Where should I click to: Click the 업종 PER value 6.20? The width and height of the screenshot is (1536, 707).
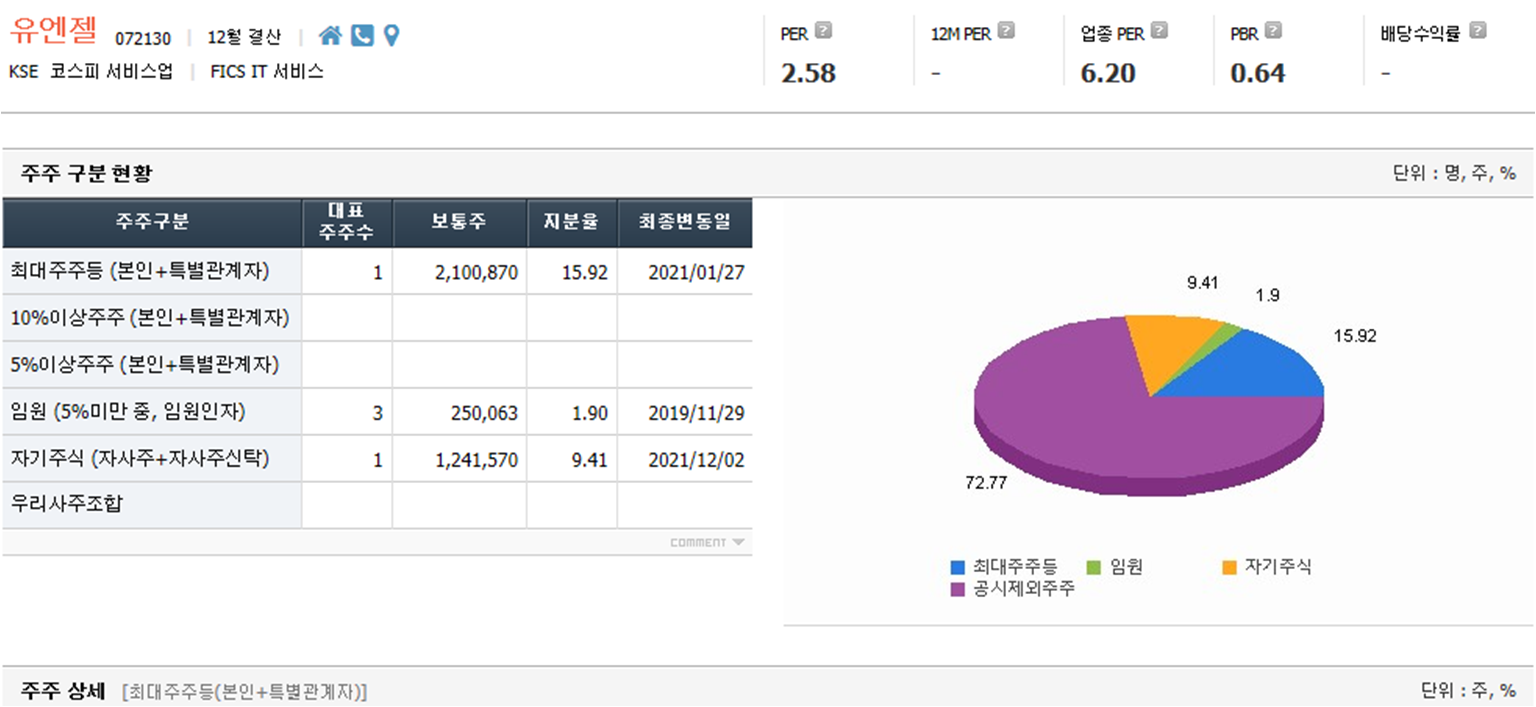pos(1108,73)
